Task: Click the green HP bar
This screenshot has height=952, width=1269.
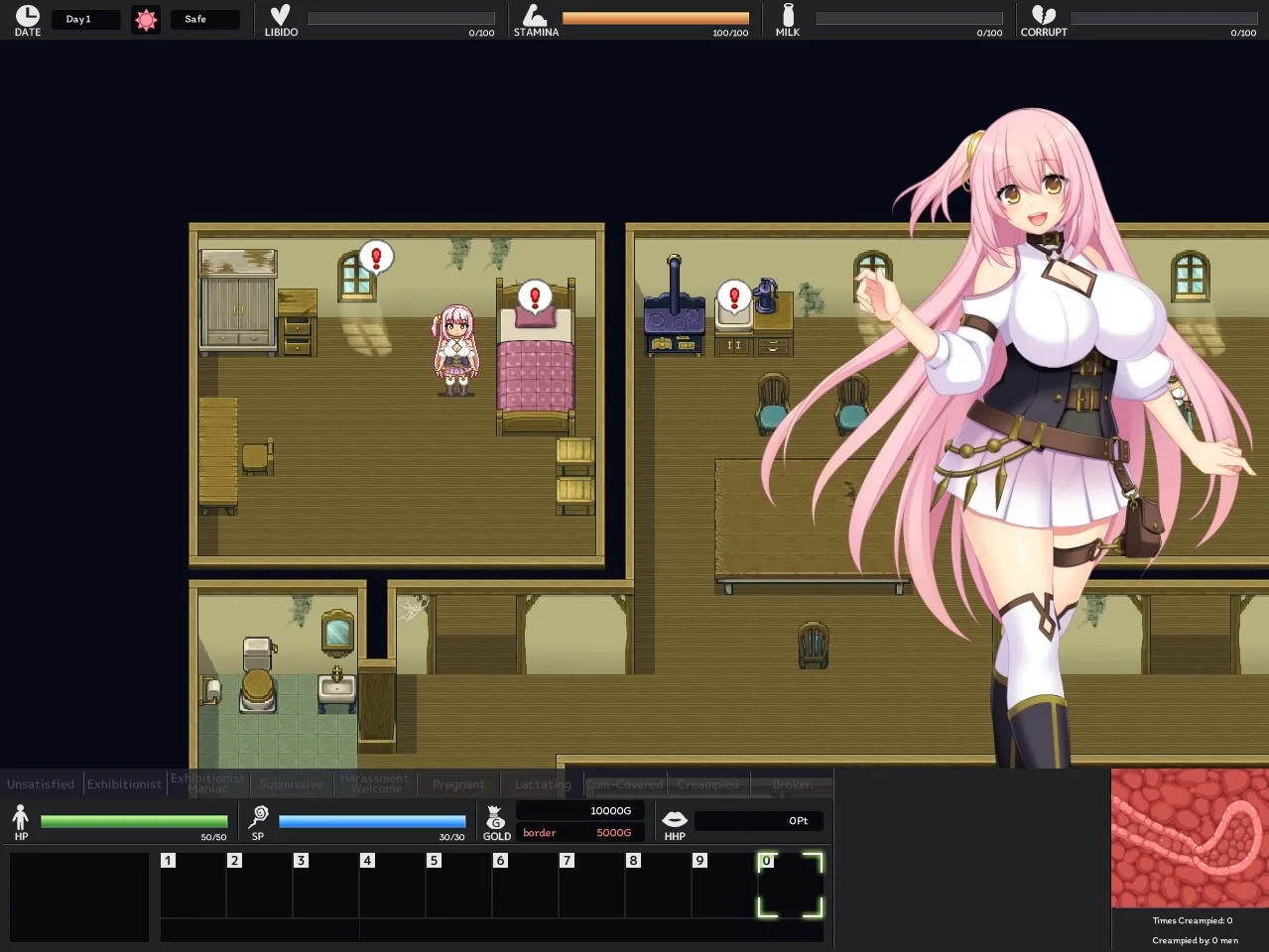Action: 134,821
